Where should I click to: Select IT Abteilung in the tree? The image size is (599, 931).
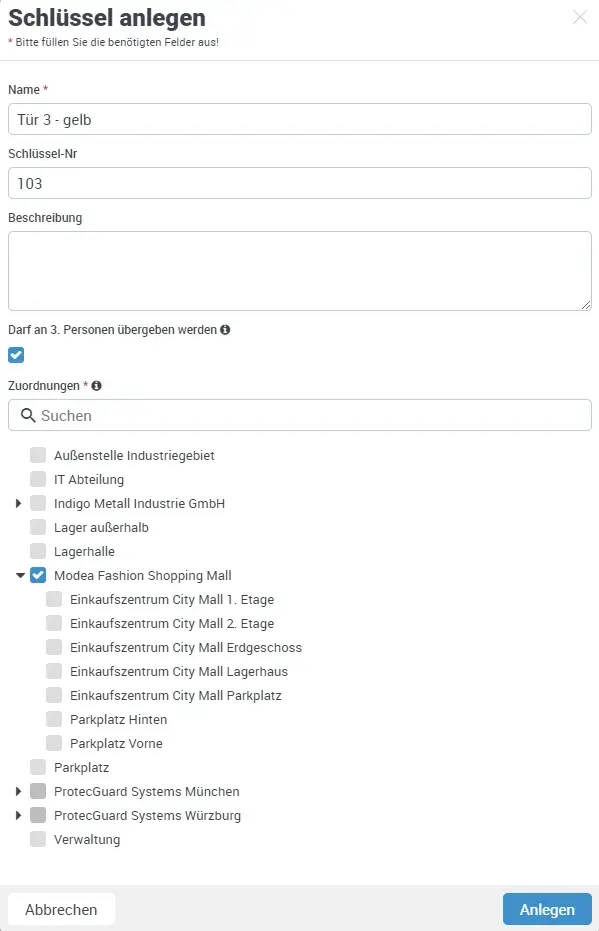37,479
